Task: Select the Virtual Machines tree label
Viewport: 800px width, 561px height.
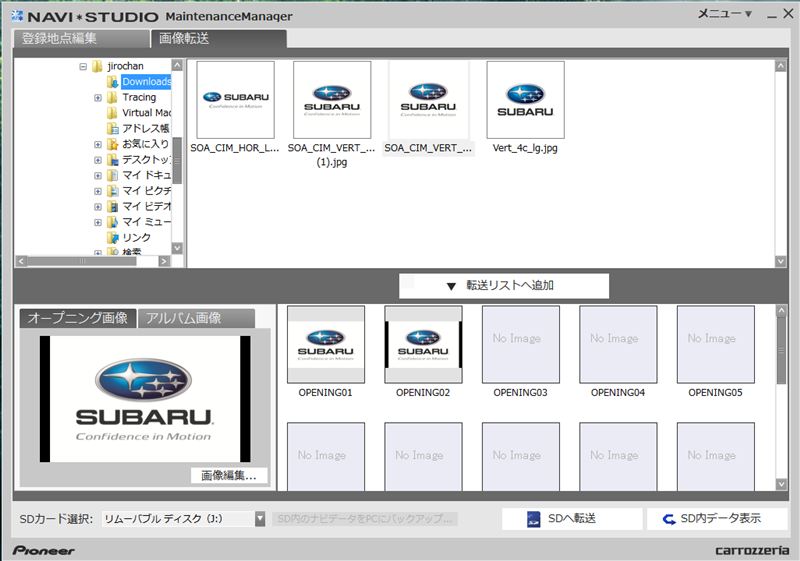Action: 146,113
